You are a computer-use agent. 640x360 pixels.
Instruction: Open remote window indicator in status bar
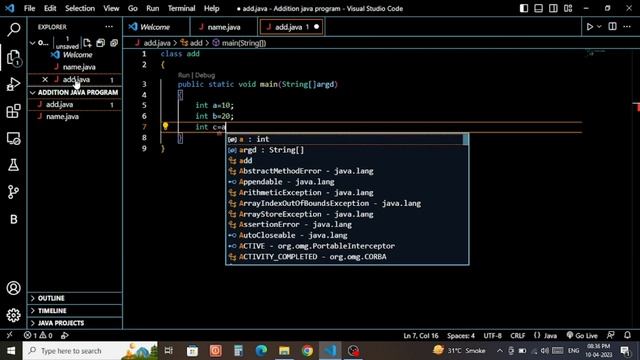click(x=9, y=335)
